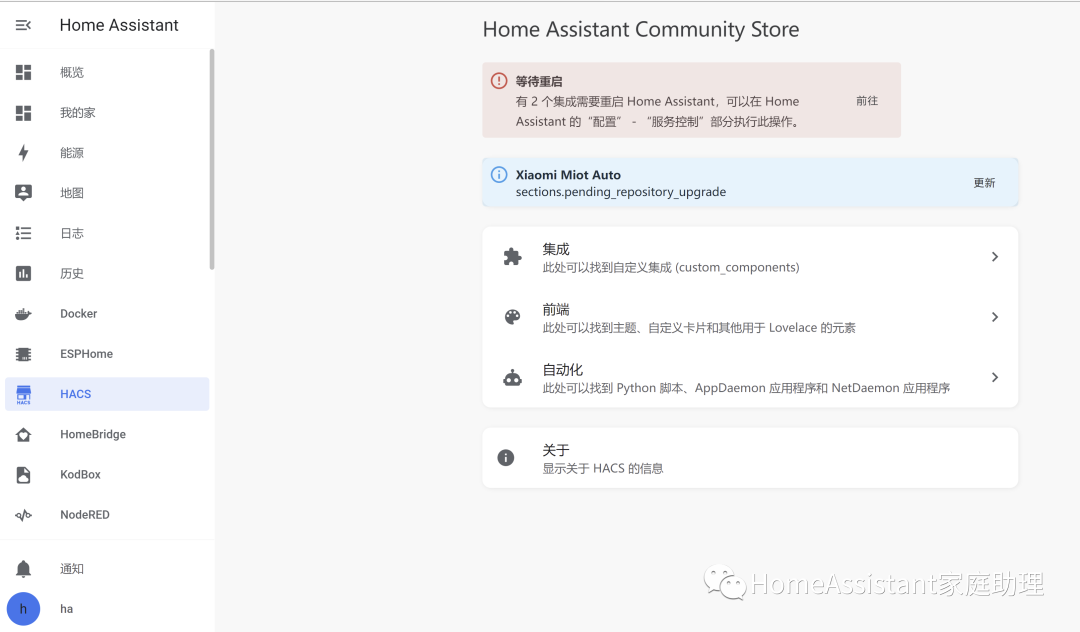Click the 概览 dashboard icon
The image size is (1080, 632).
pos(23,72)
